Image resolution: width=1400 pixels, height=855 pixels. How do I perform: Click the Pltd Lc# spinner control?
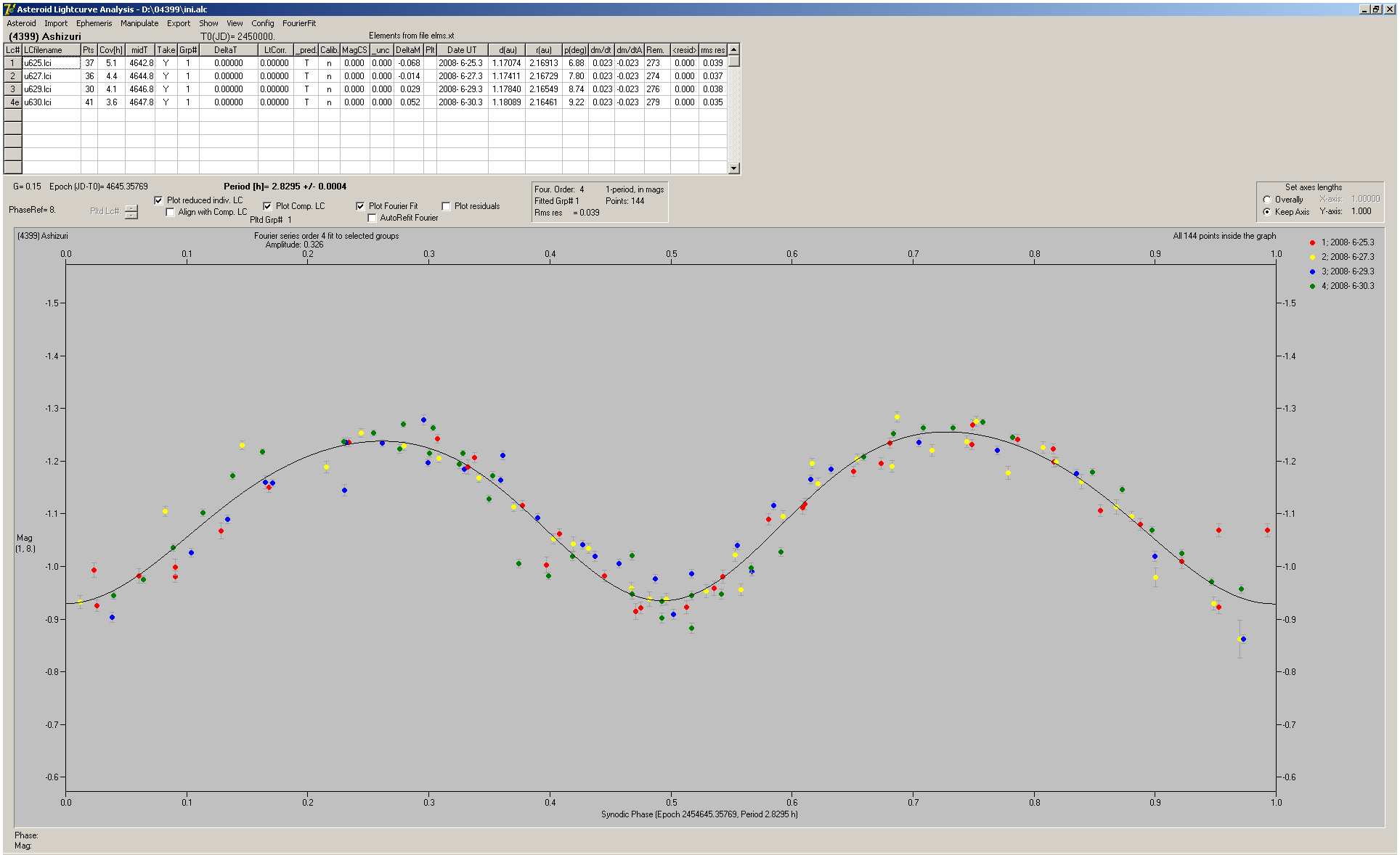click(x=131, y=212)
